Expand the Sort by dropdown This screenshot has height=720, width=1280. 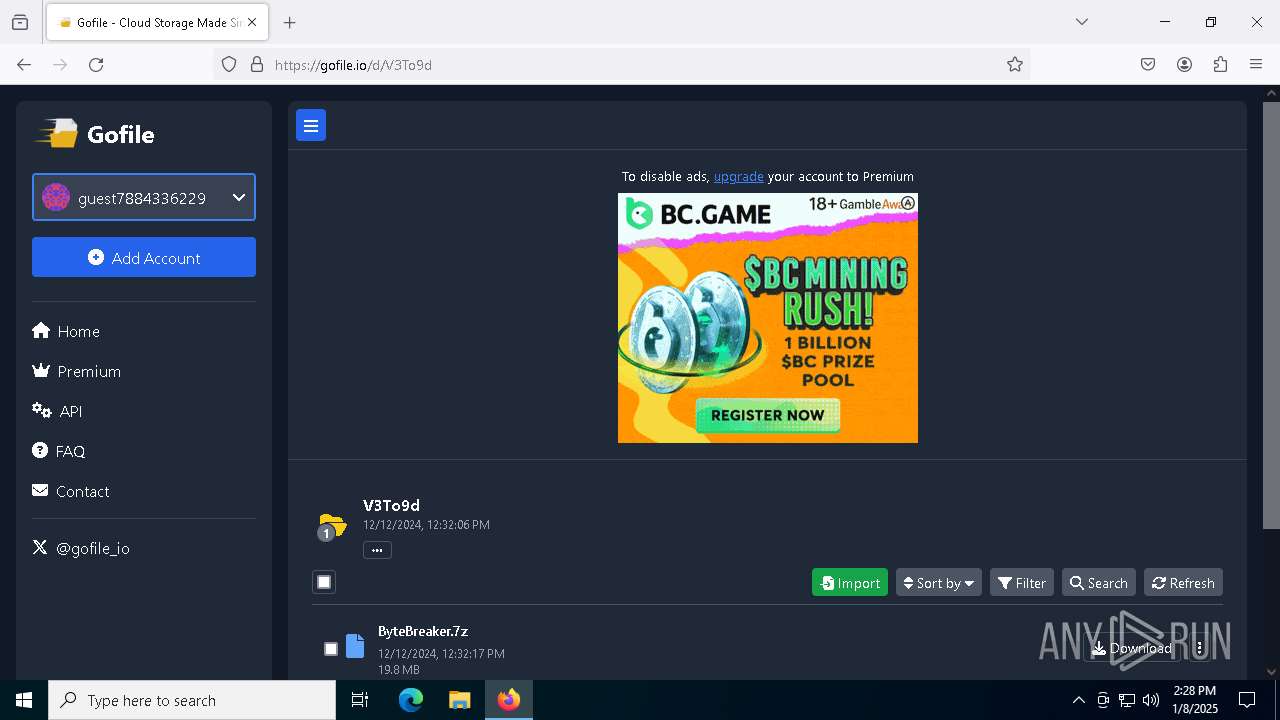[x=939, y=582]
